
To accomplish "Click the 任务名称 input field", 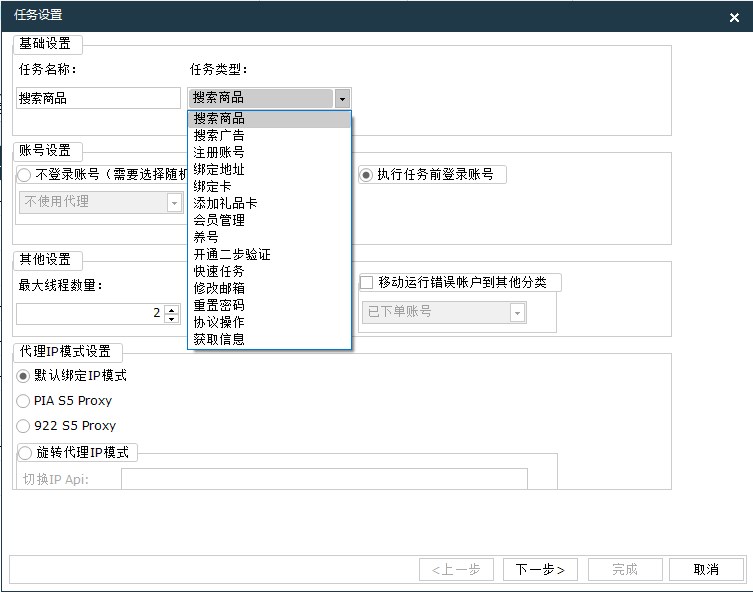I will click(x=98, y=98).
